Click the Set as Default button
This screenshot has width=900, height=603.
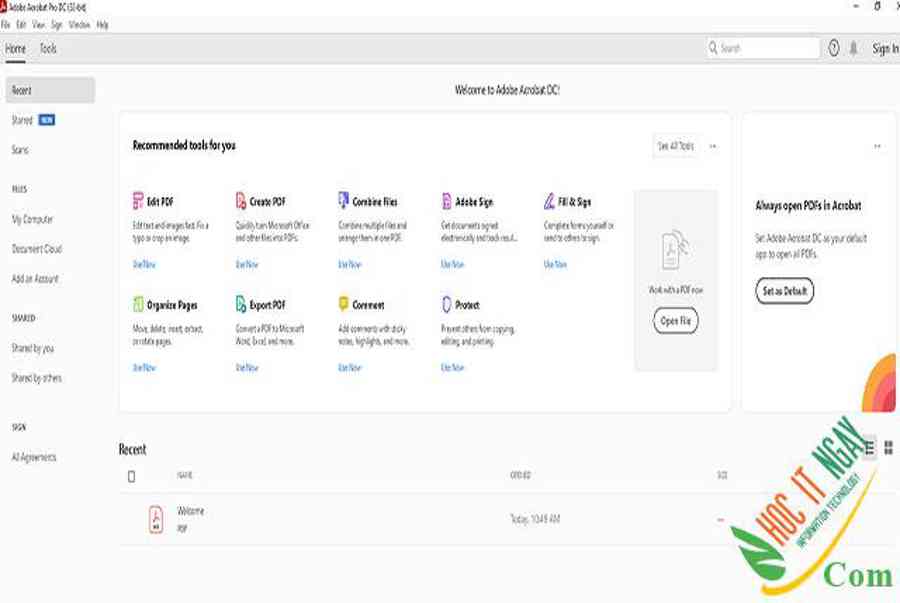784,291
